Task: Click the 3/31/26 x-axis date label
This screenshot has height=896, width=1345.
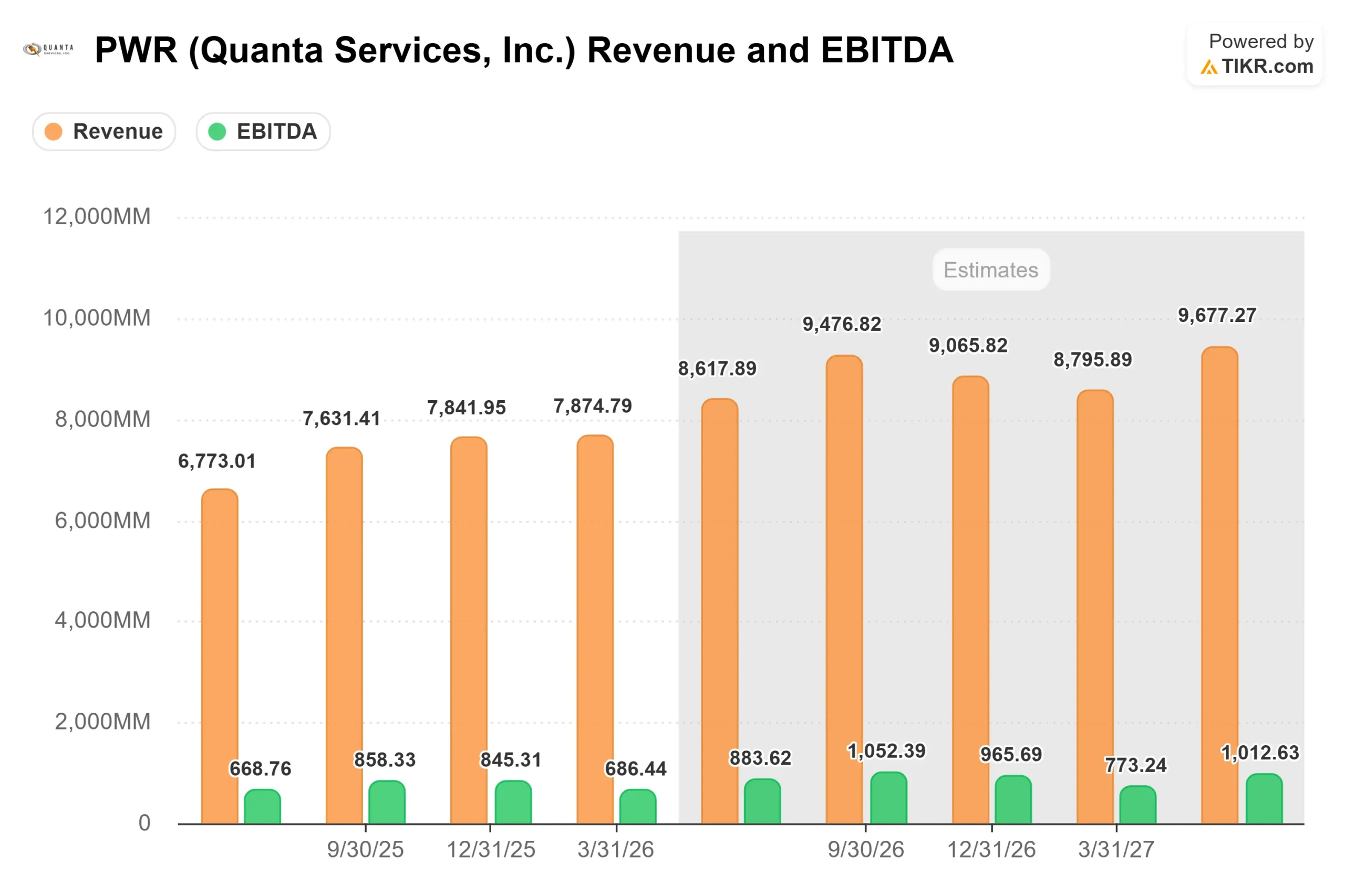Action: click(x=616, y=850)
